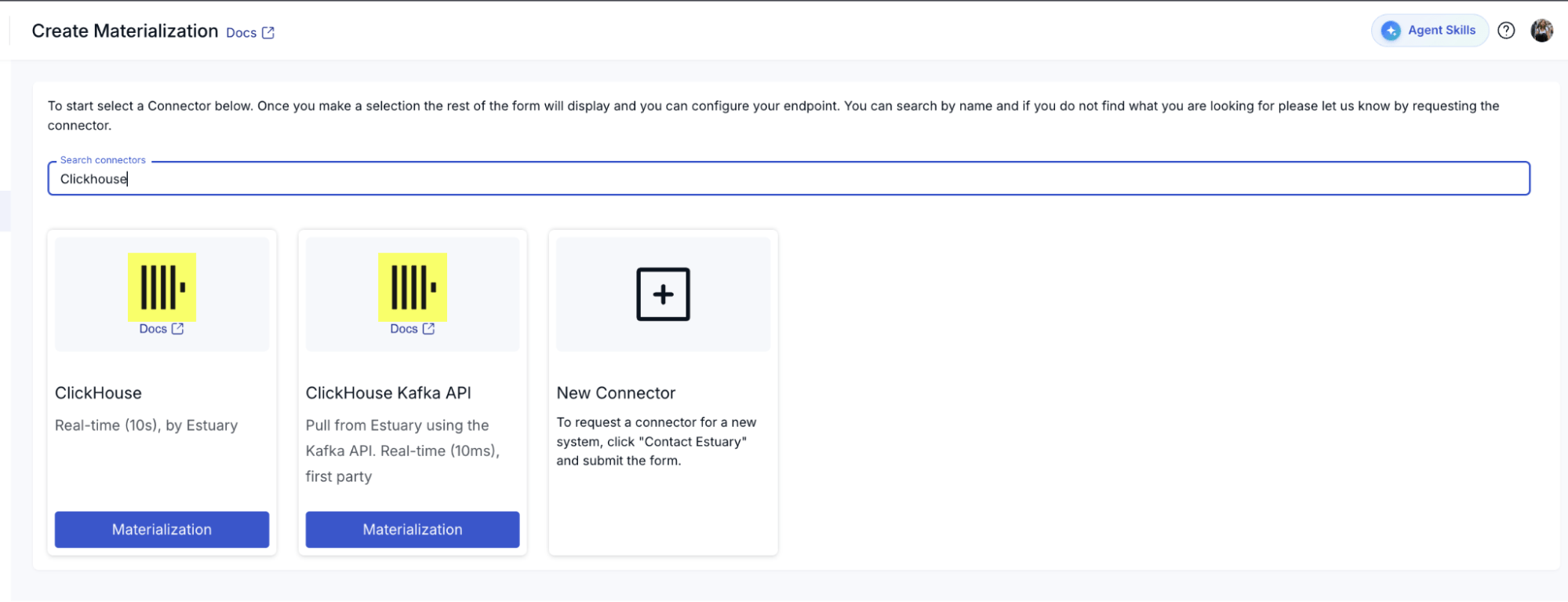Select the New Connector card title
This screenshot has height=602, width=1568.
(x=616, y=393)
